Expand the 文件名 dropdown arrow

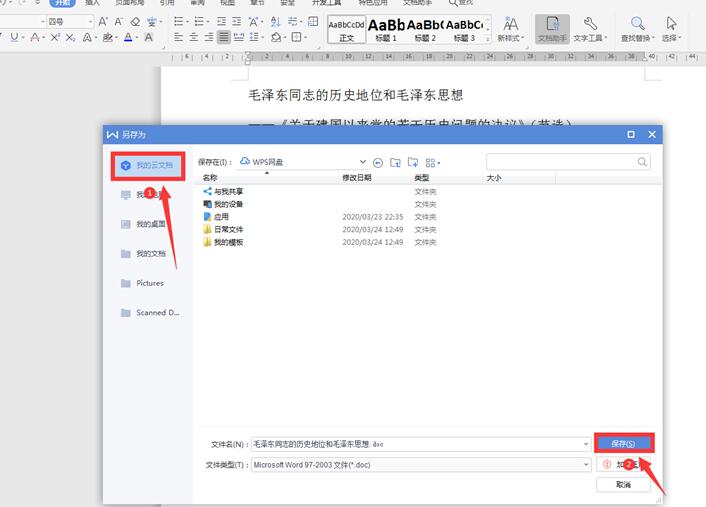586,443
